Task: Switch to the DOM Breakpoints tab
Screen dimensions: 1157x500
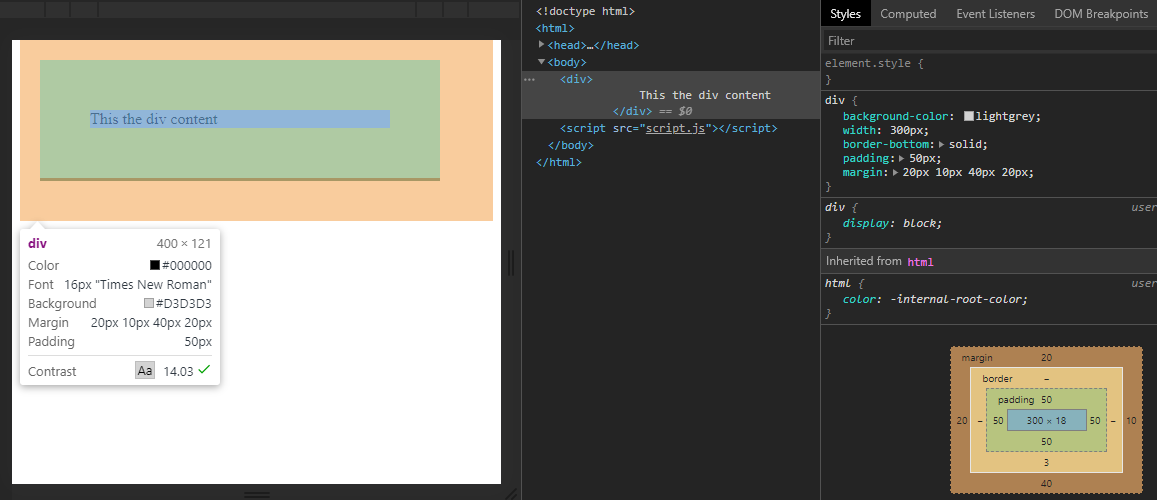Action: click(x=1101, y=13)
